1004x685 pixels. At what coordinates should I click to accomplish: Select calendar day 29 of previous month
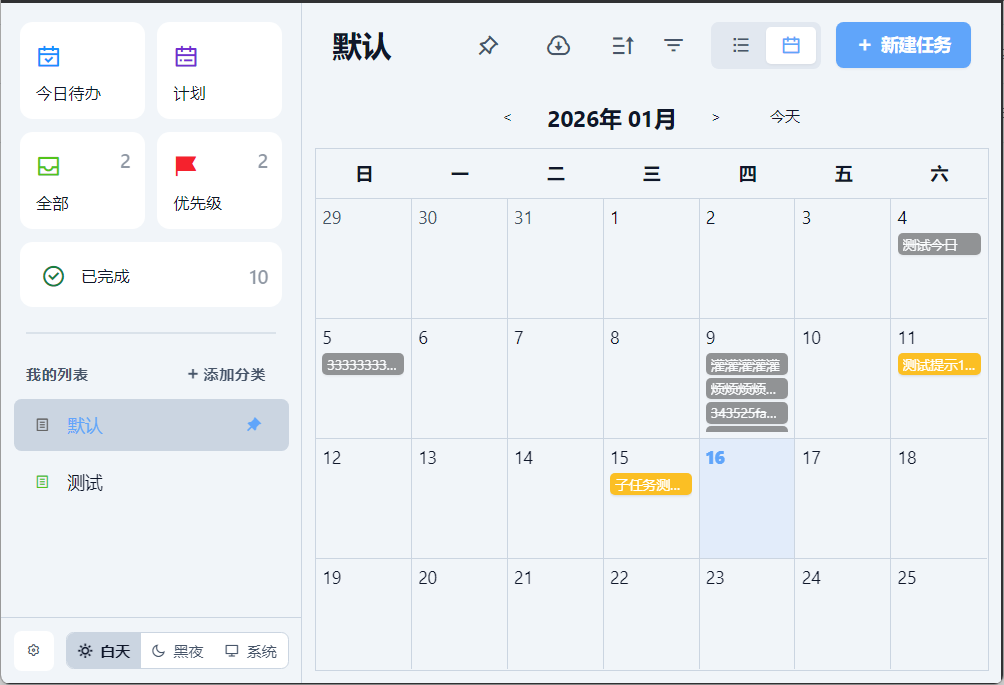coord(363,258)
